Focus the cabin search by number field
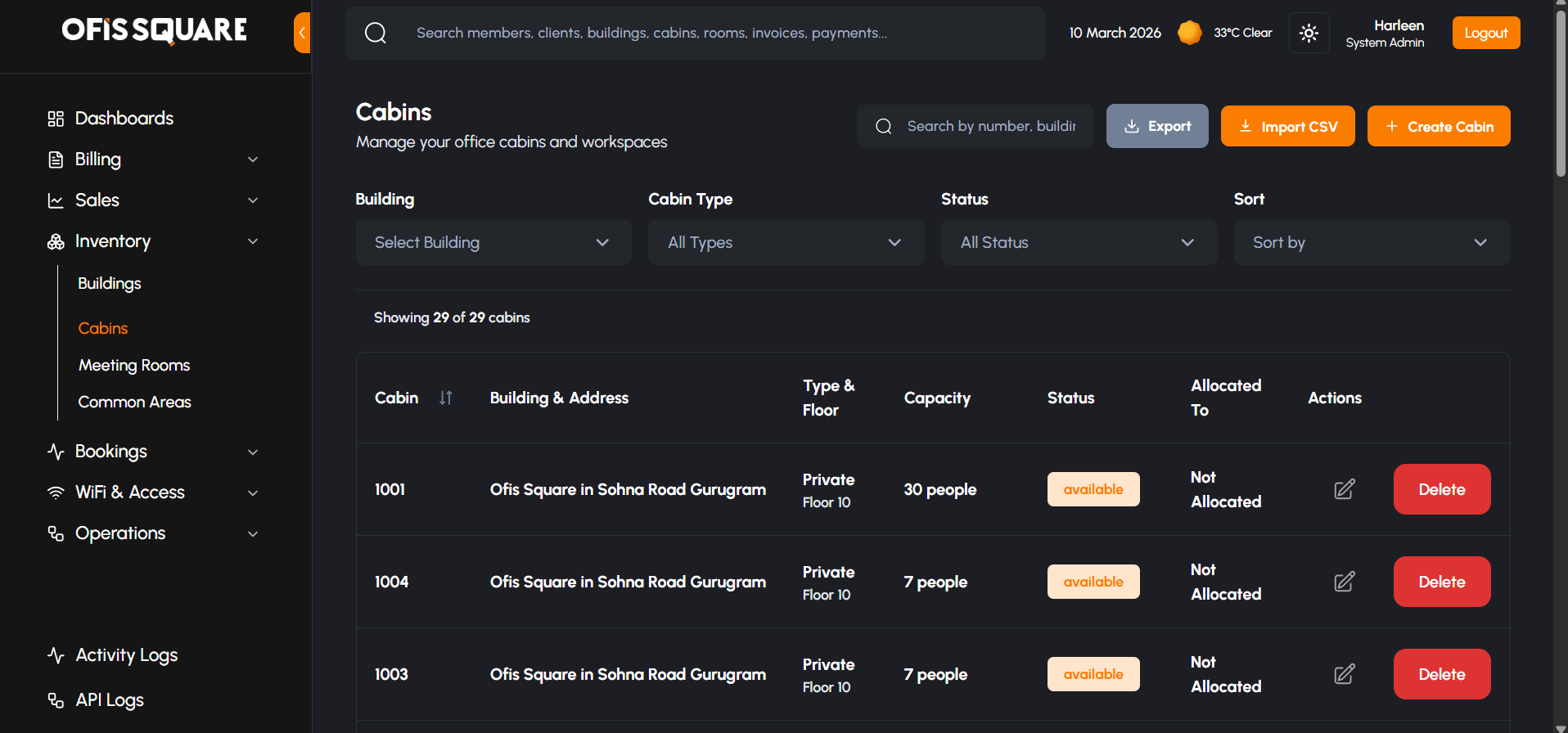Image resolution: width=1568 pixels, height=733 pixels. [990, 126]
